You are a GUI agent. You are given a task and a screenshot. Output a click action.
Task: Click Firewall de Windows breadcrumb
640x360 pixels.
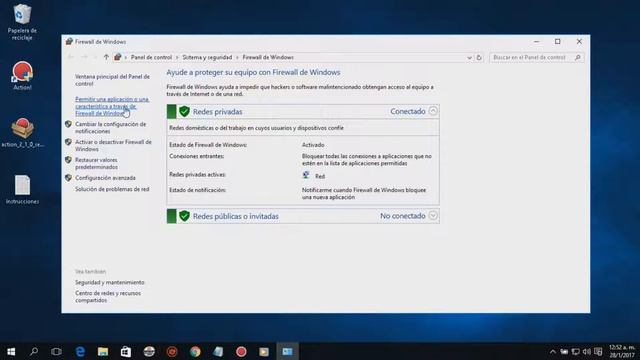(x=268, y=57)
